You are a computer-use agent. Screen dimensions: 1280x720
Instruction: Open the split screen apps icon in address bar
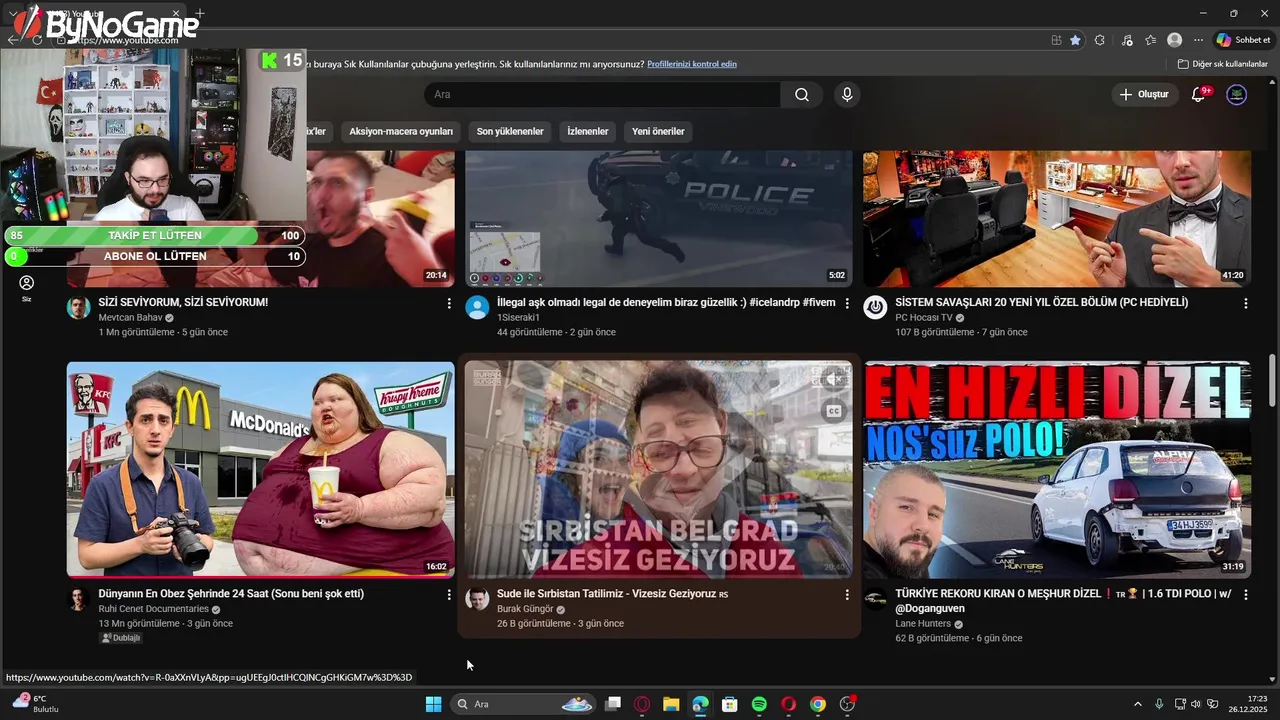pos(1056,40)
